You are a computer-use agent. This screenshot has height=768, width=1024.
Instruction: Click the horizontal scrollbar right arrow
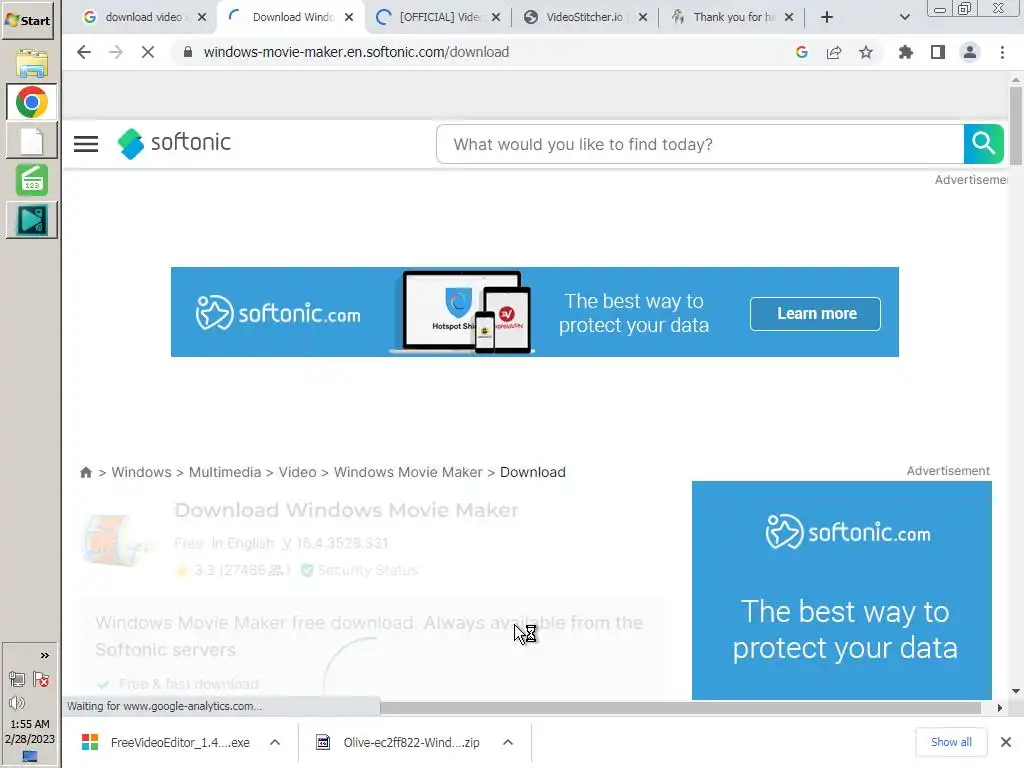[1000, 708]
